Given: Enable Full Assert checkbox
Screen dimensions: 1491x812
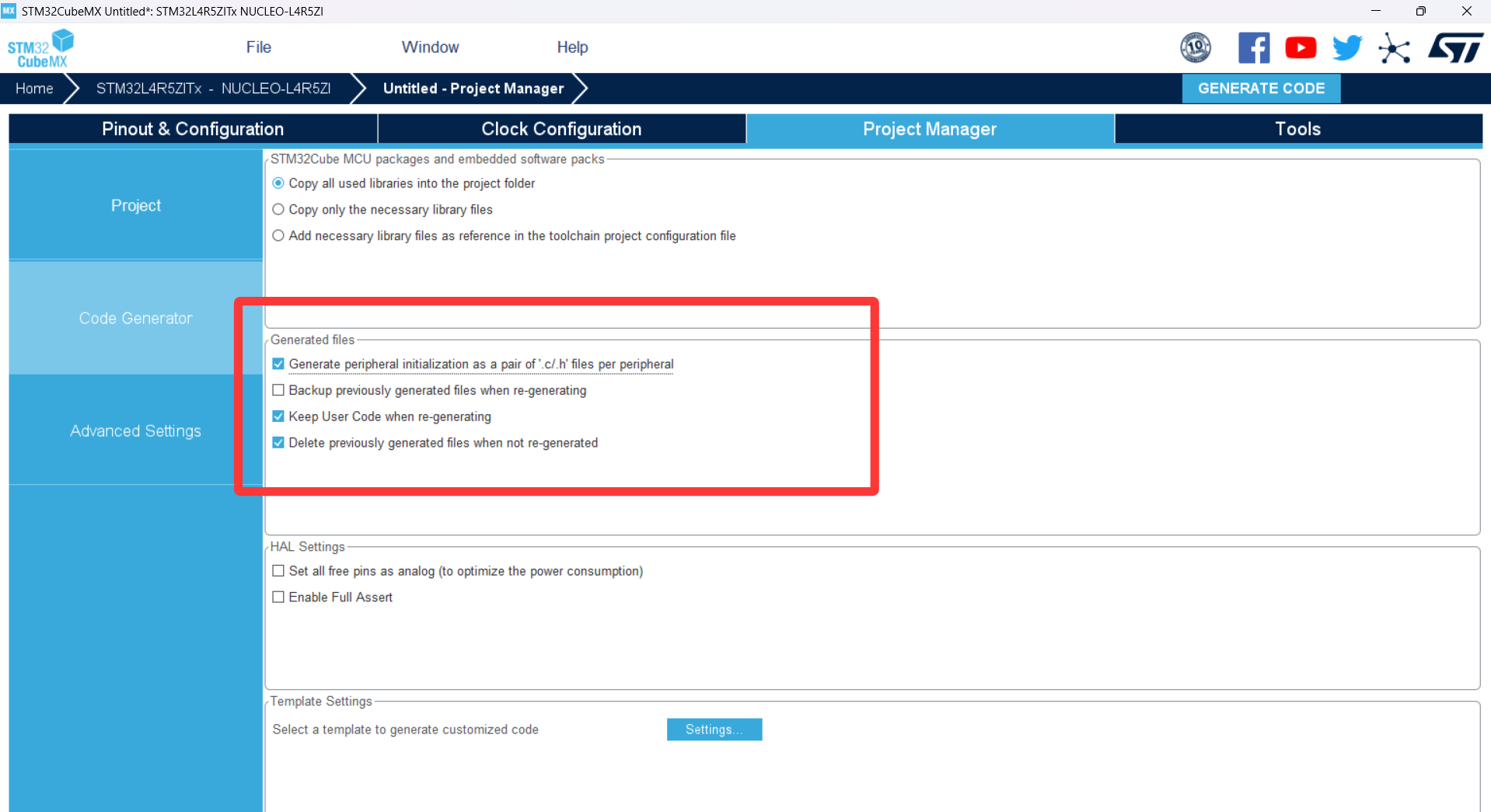Looking at the screenshot, I should pyautogui.click(x=278, y=598).
